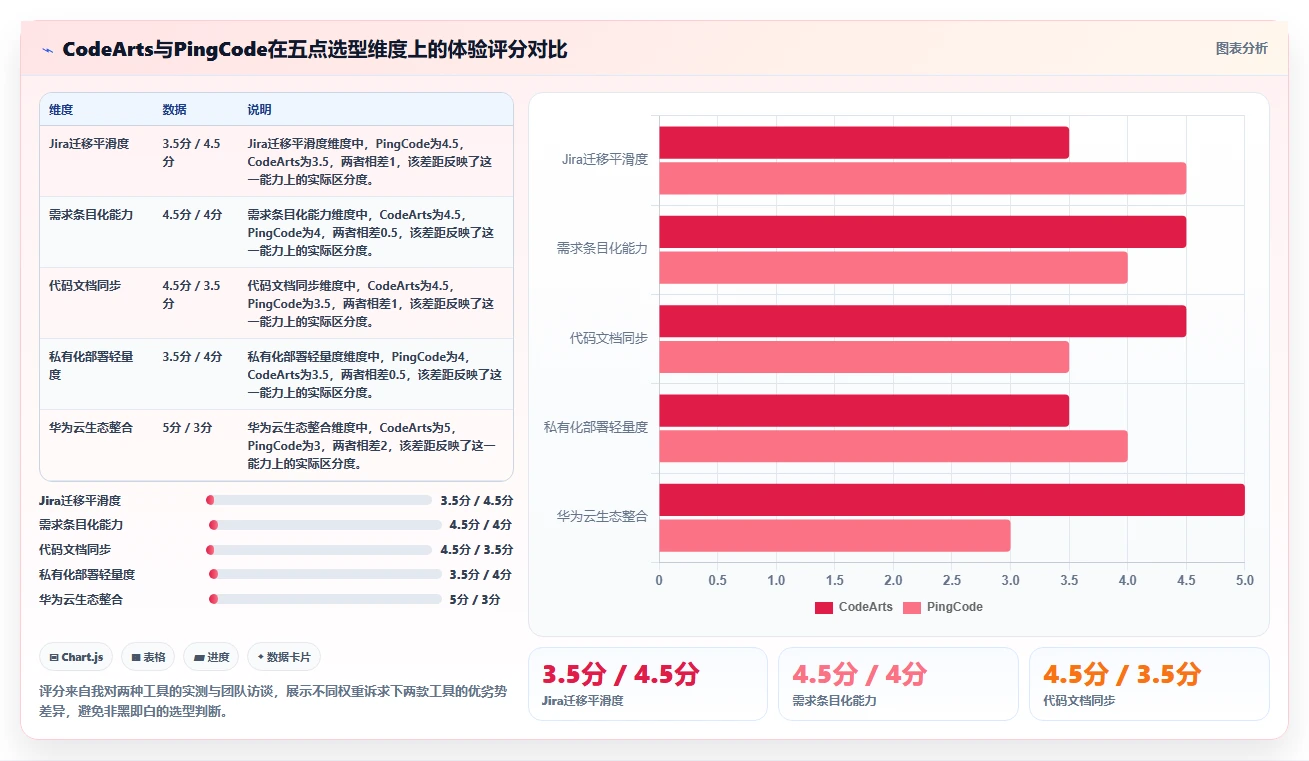The image size is (1309, 761).
Task: Click the lightning icon before the page title
Action: 47,50
